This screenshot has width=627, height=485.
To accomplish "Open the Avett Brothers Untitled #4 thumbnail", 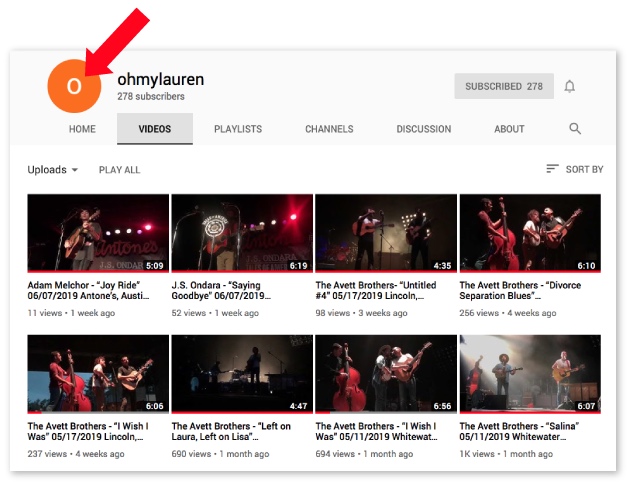I will point(386,233).
